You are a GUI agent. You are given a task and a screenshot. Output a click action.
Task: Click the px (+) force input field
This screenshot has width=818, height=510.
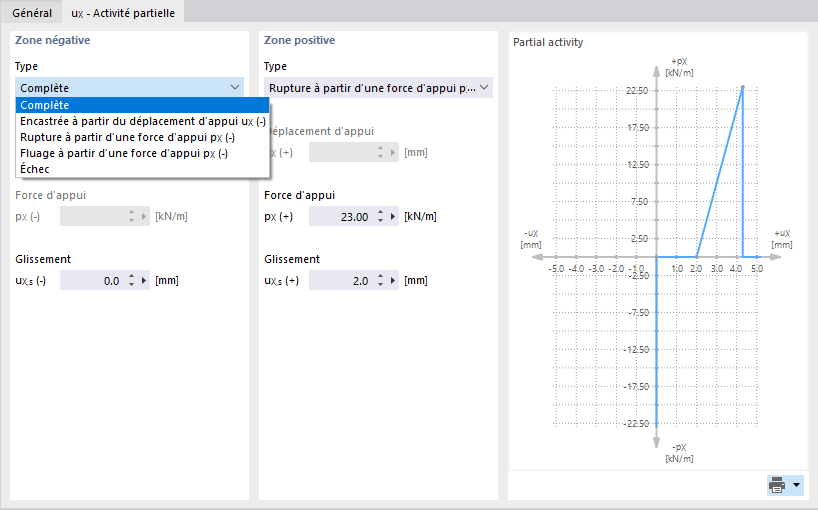341,216
